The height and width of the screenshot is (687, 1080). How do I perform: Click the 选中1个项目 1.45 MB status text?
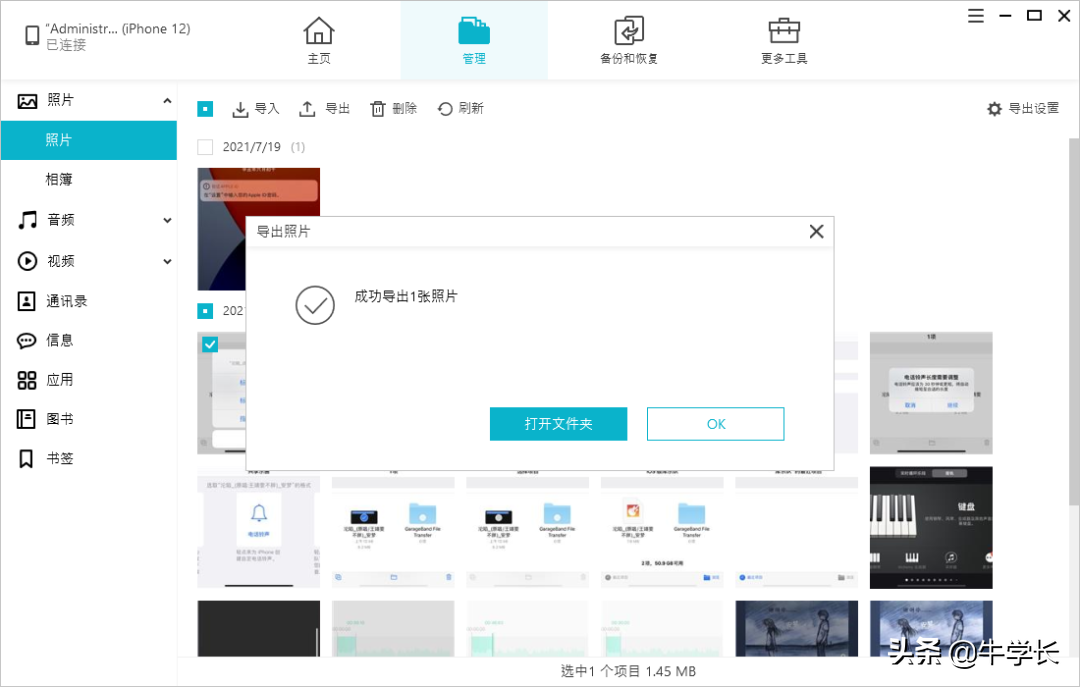627,671
